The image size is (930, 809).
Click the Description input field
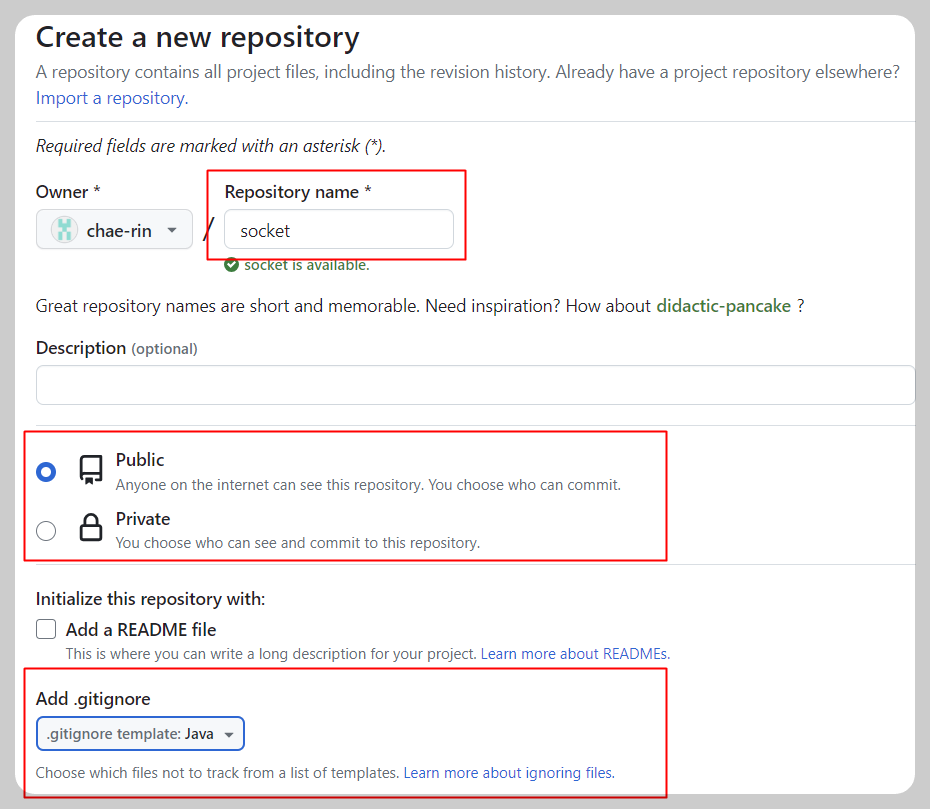point(476,385)
